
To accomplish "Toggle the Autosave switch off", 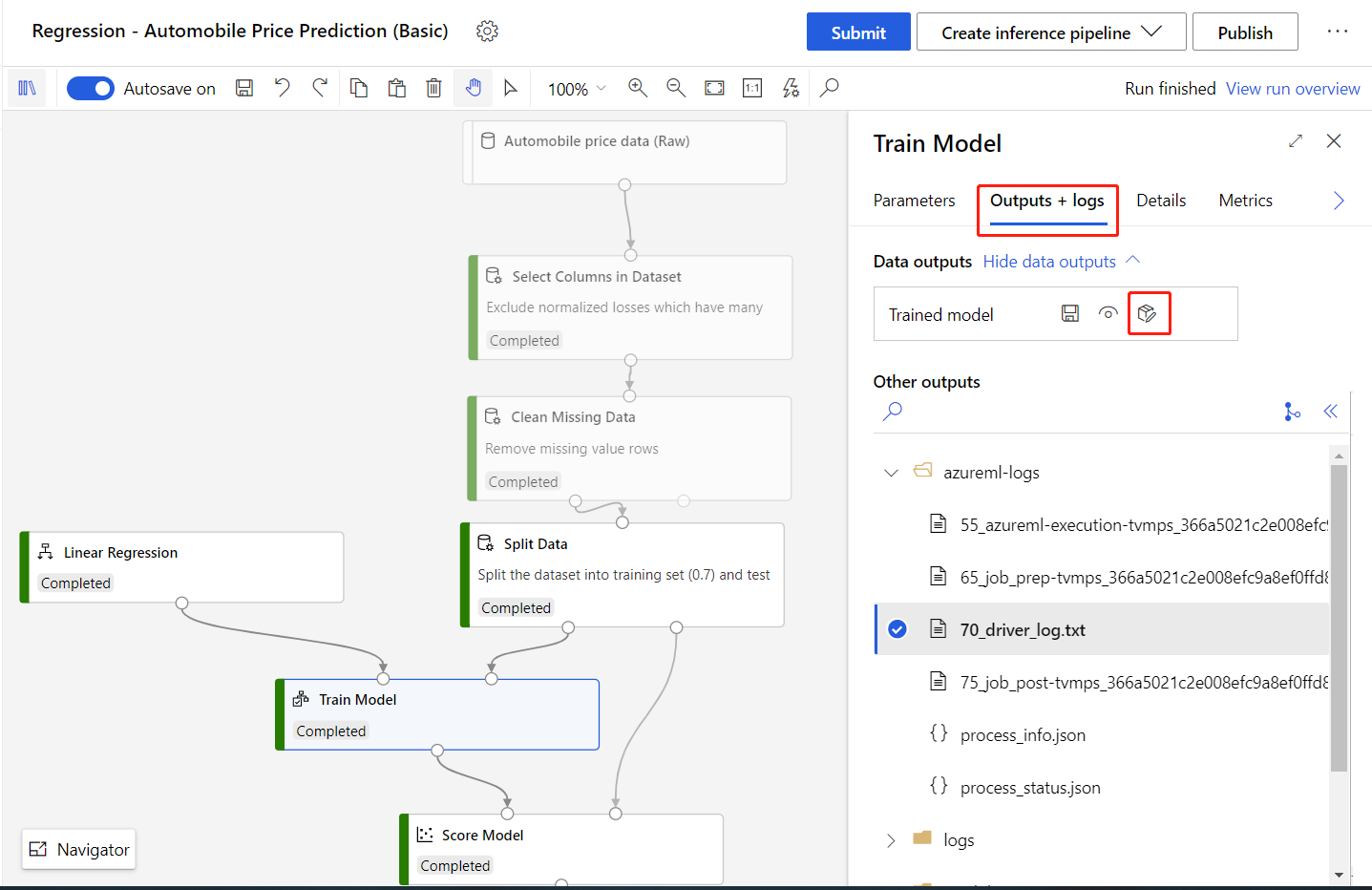I will pyautogui.click(x=91, y=88).
